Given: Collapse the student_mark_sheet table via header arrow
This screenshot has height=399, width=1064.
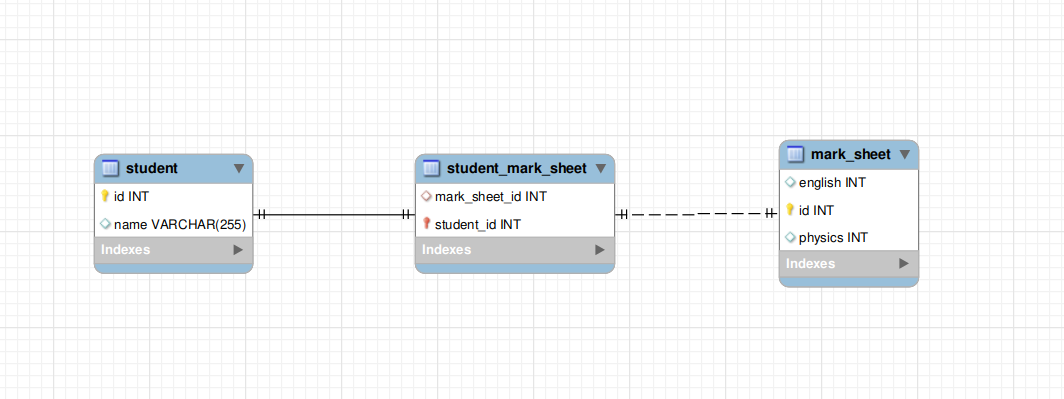Looking at the screenshot, I should pos(601,168).
